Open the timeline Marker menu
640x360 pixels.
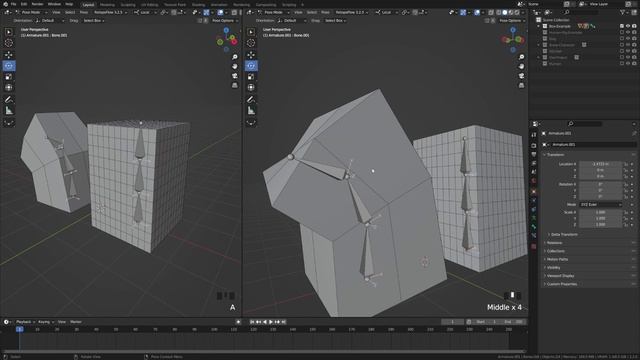coord(76,322)
